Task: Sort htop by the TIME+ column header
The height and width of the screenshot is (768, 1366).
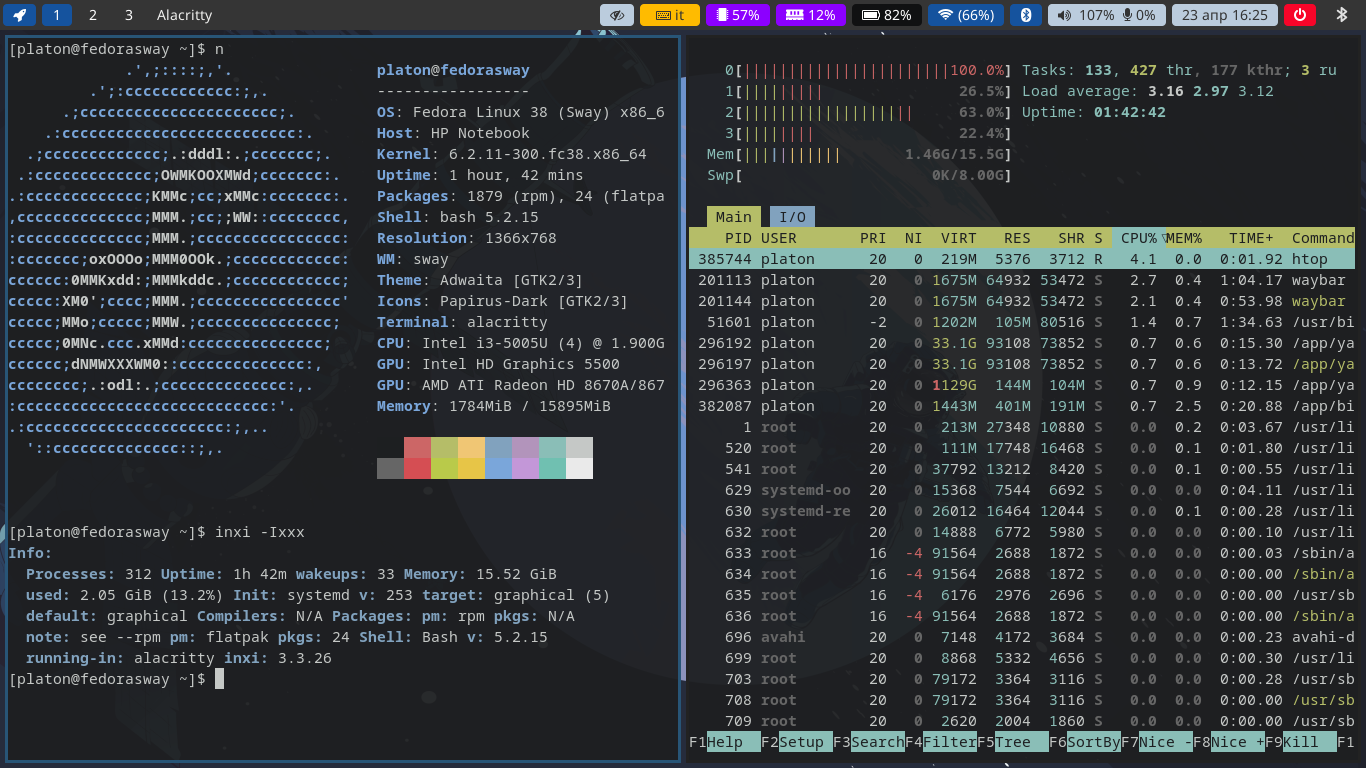Action: (x=1251, y=238)
